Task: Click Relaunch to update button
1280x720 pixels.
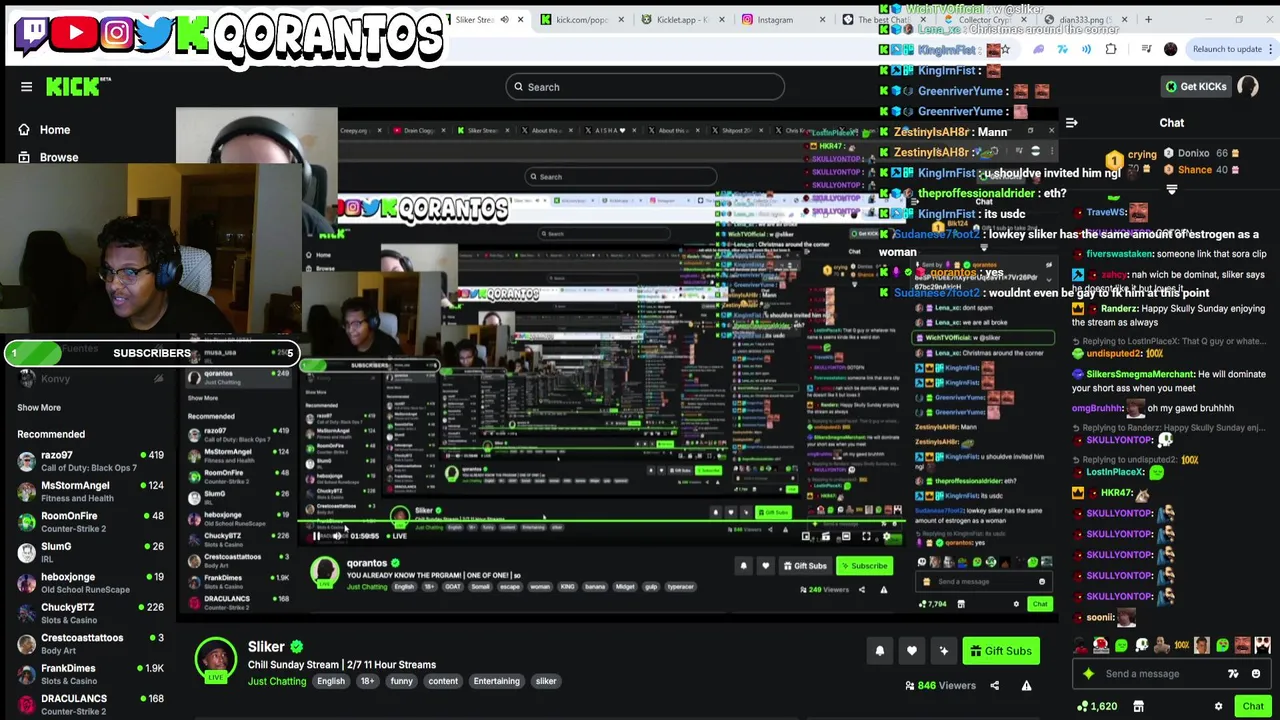Action: tap(1227, 49)
